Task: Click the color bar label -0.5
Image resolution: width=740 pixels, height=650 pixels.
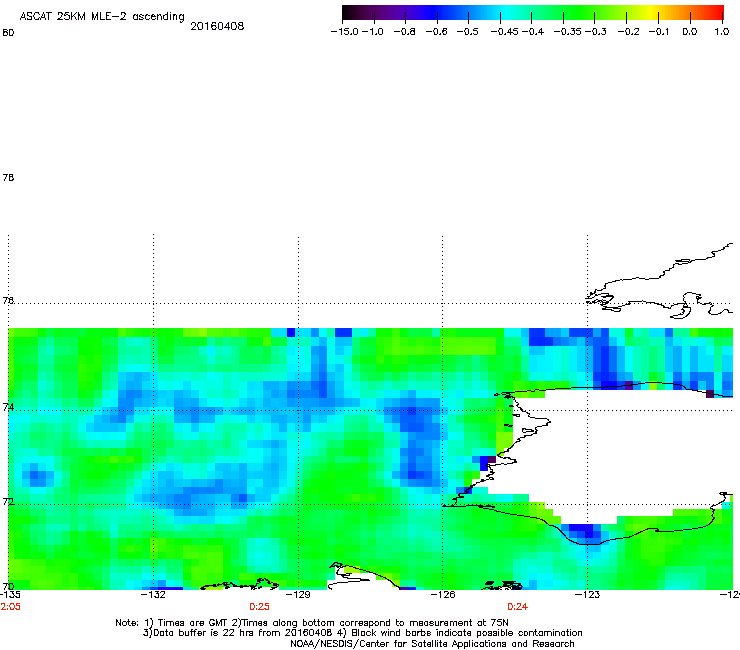Action: coord(468,32)
